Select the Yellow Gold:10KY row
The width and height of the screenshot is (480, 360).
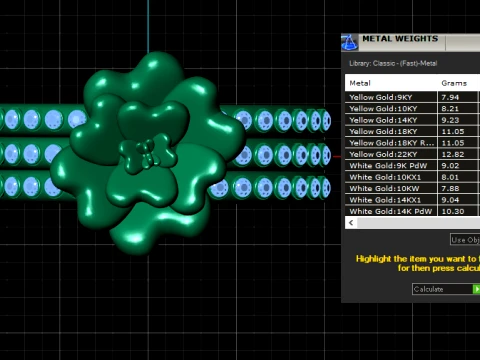tap(413, 109)
